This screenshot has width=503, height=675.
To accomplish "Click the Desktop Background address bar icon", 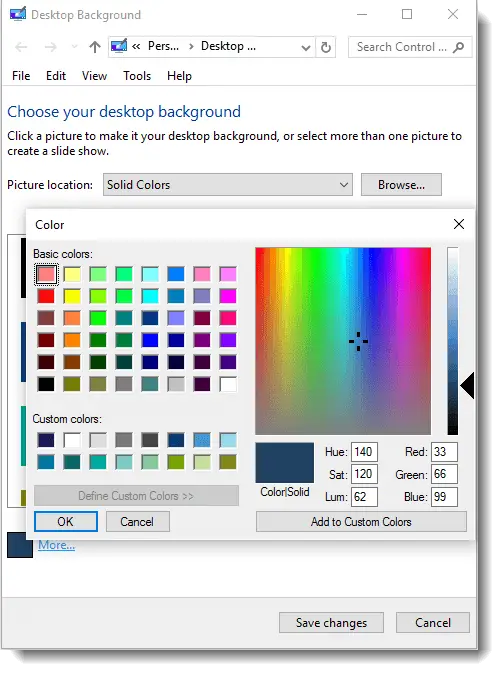I will [x=119, y=46].
